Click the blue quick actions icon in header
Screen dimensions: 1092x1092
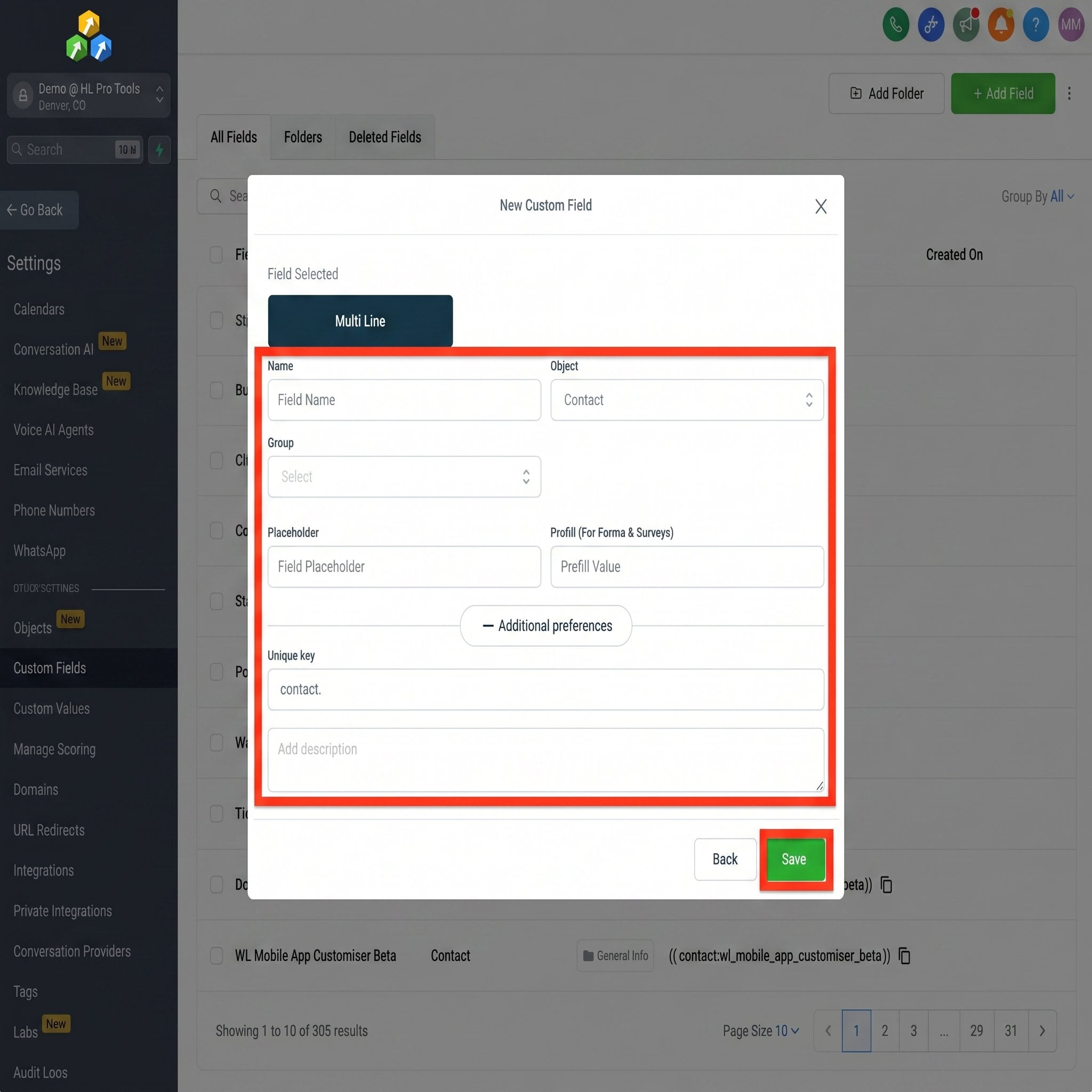coord(930,25)
